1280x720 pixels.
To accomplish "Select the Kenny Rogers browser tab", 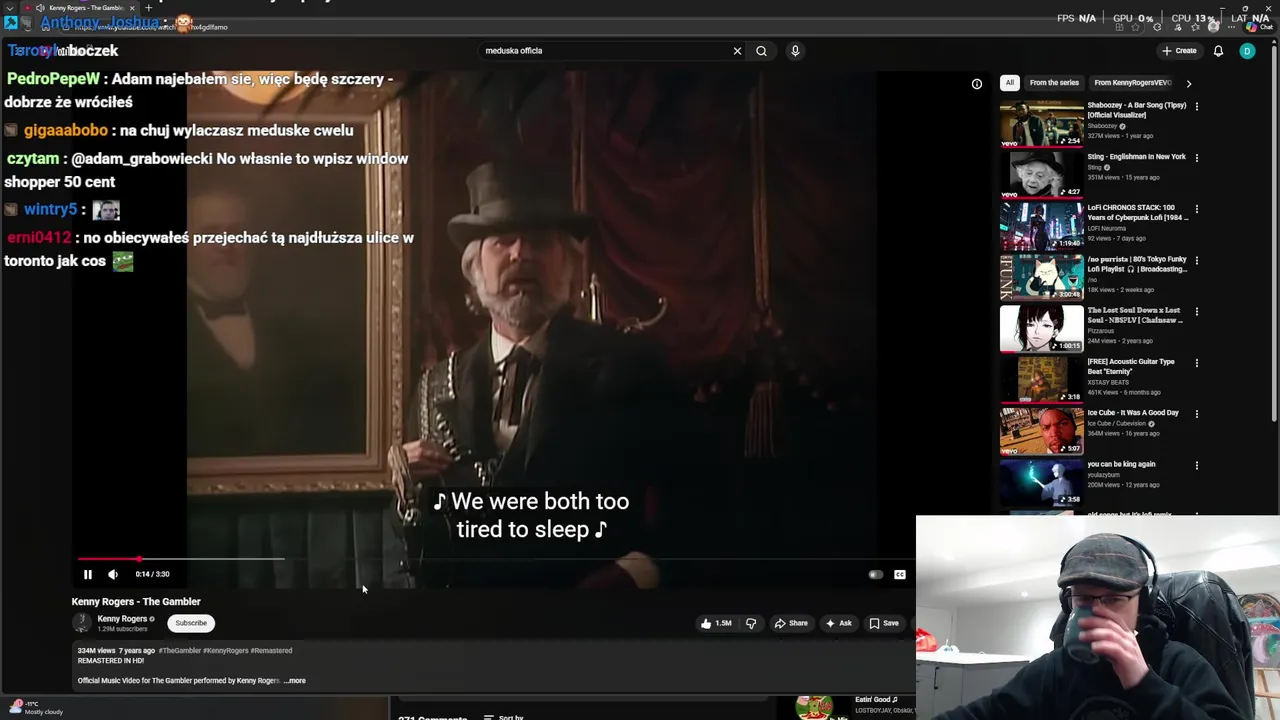I will [x=82, y=8].
